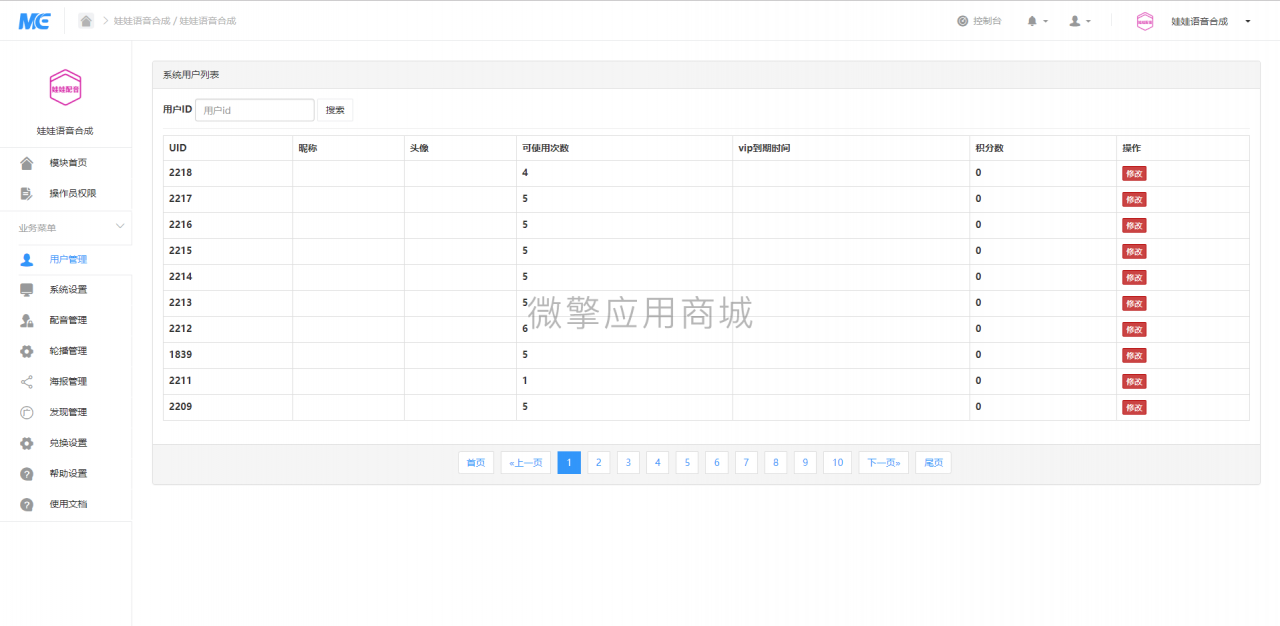Click 修改 button for UID 2218

(x=1134, y=173)
